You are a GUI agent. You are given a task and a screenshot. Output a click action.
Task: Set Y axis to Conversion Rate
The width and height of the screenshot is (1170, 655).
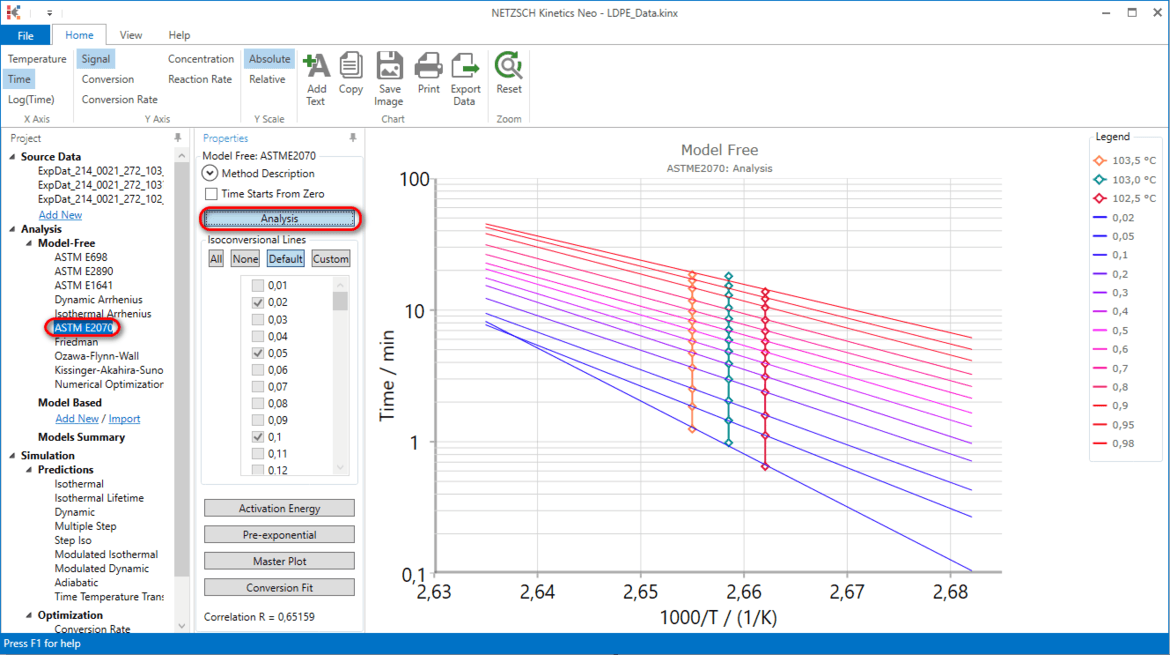[119, 99]
